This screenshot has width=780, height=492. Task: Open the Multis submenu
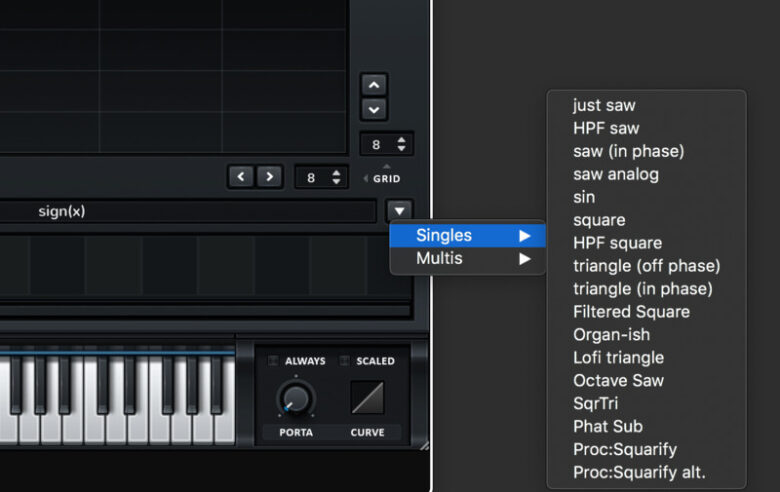pos(468,258)
